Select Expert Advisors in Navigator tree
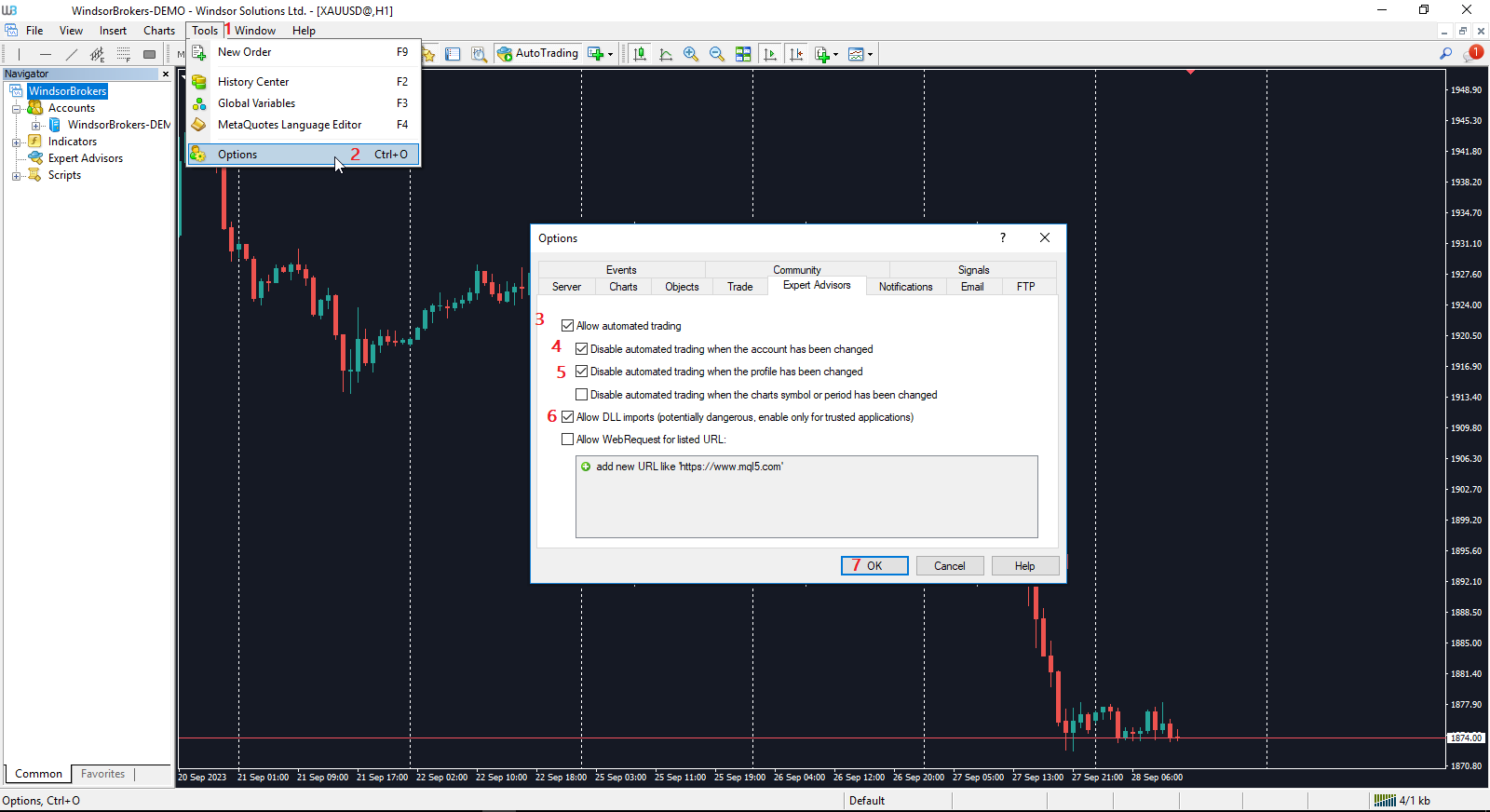 pyautogui.click(x=85, y=158)
